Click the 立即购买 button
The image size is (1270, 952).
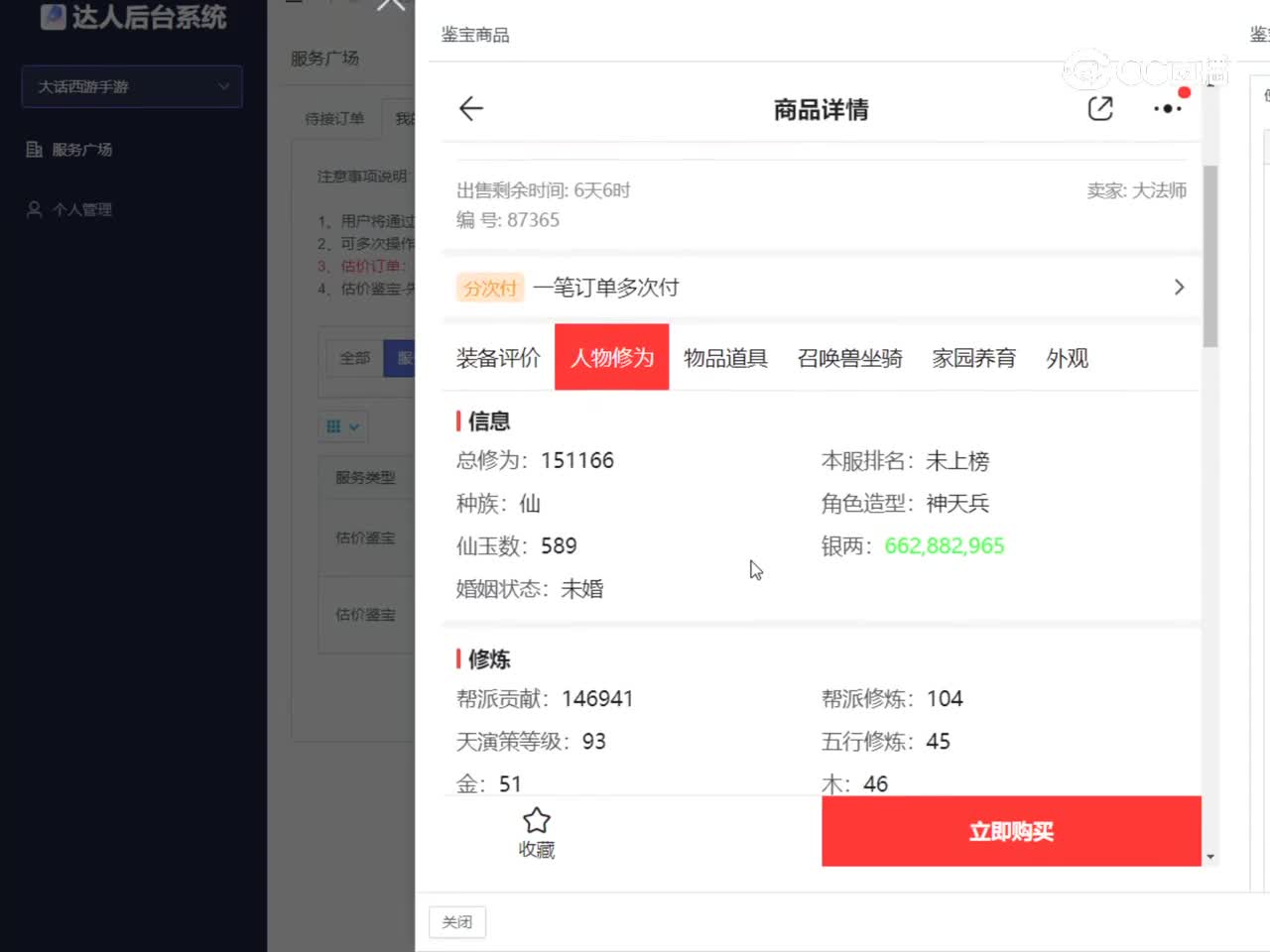tap(1011, 831)
